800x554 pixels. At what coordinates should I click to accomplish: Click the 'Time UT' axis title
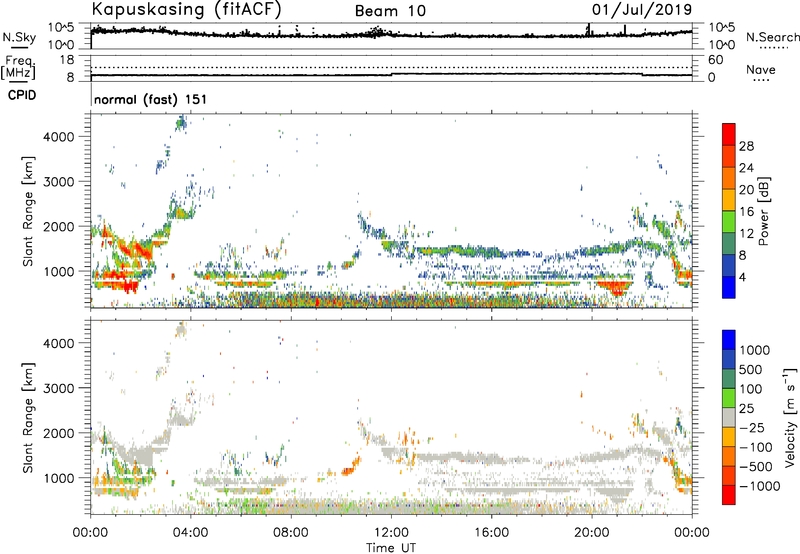[391, 548]
